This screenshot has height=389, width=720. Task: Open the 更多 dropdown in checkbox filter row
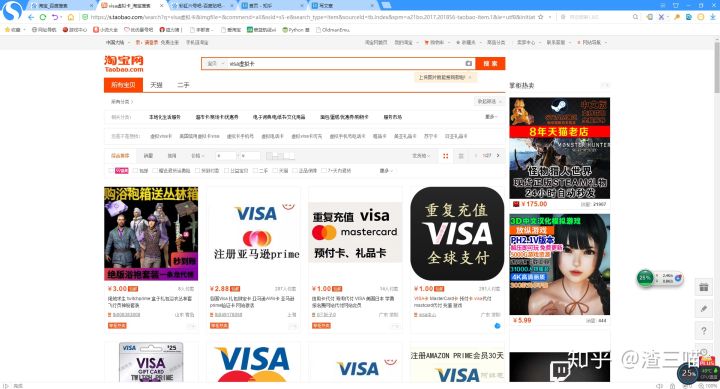tap(386, 170)
